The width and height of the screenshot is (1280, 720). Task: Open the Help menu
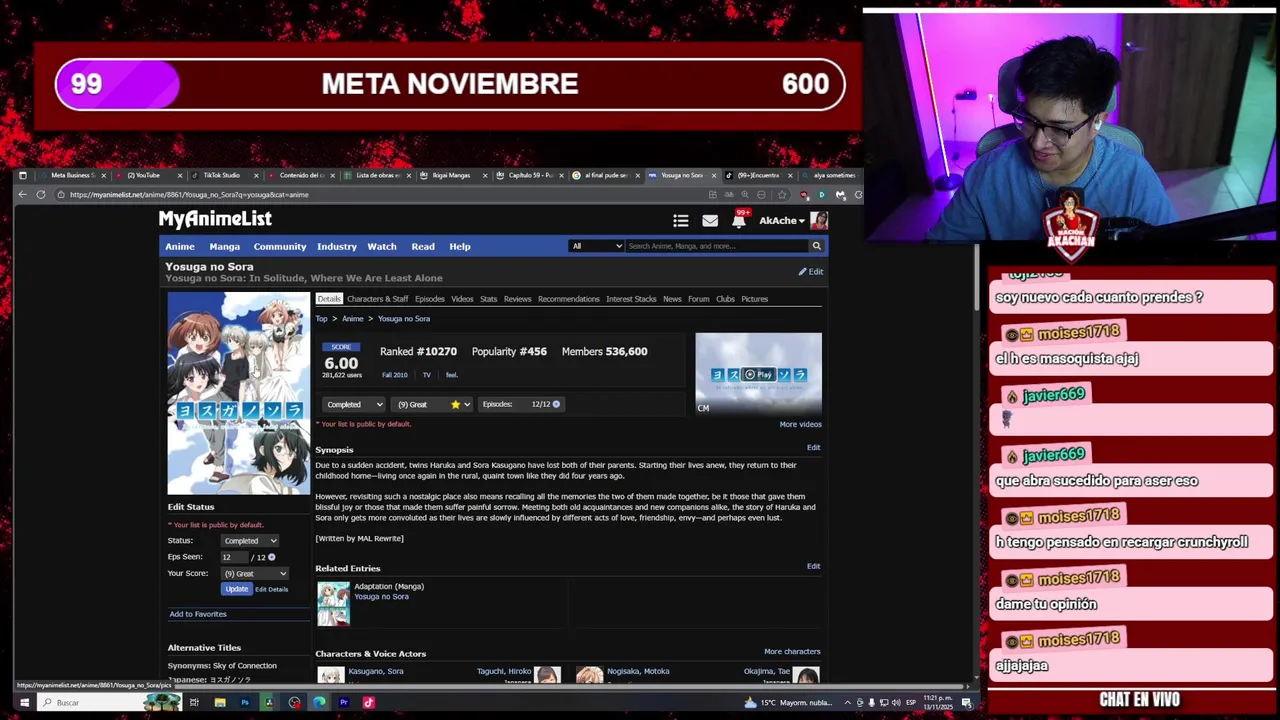coord(460,246)
